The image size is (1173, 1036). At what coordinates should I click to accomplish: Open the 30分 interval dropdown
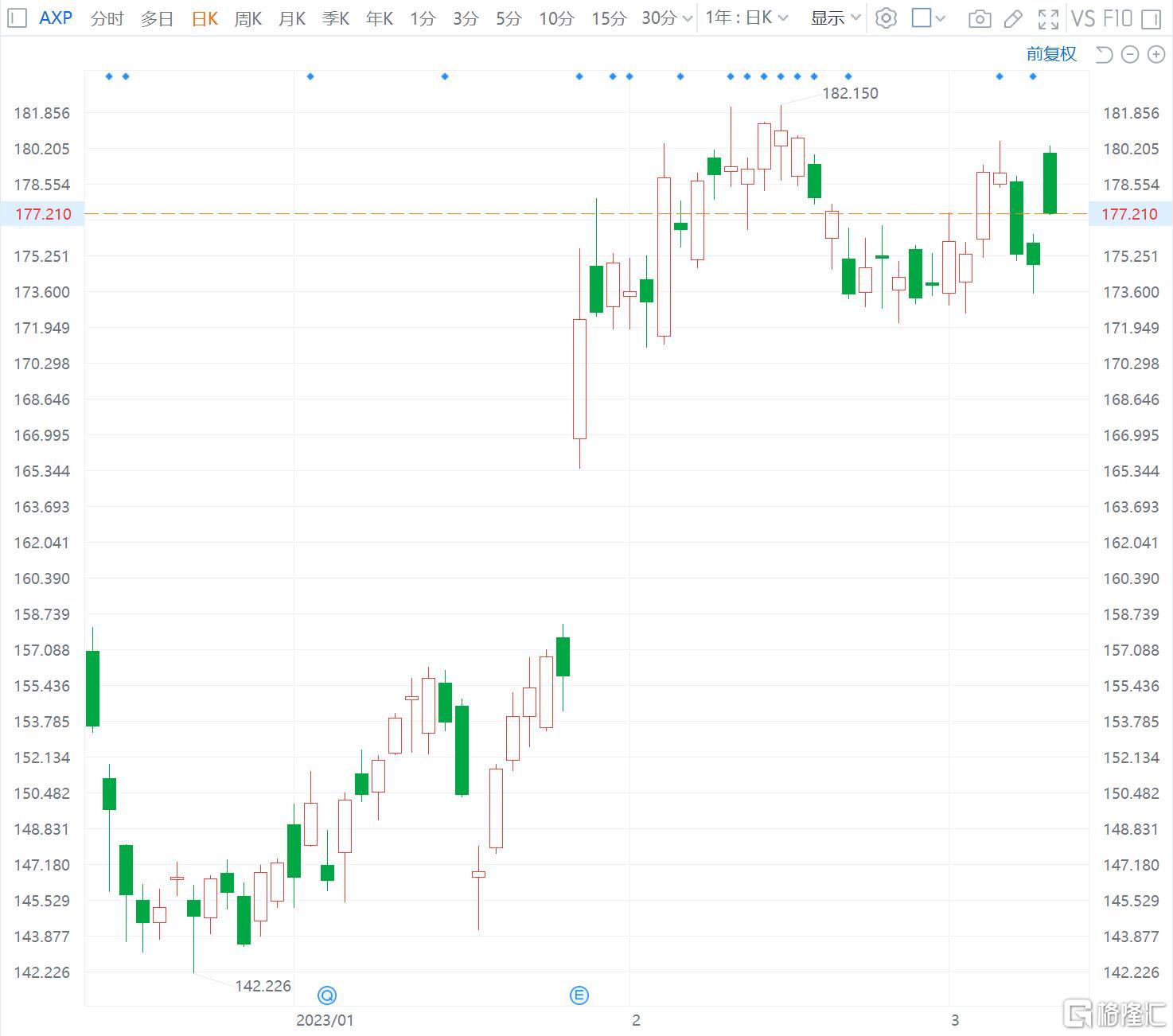[x=667, y=18]
